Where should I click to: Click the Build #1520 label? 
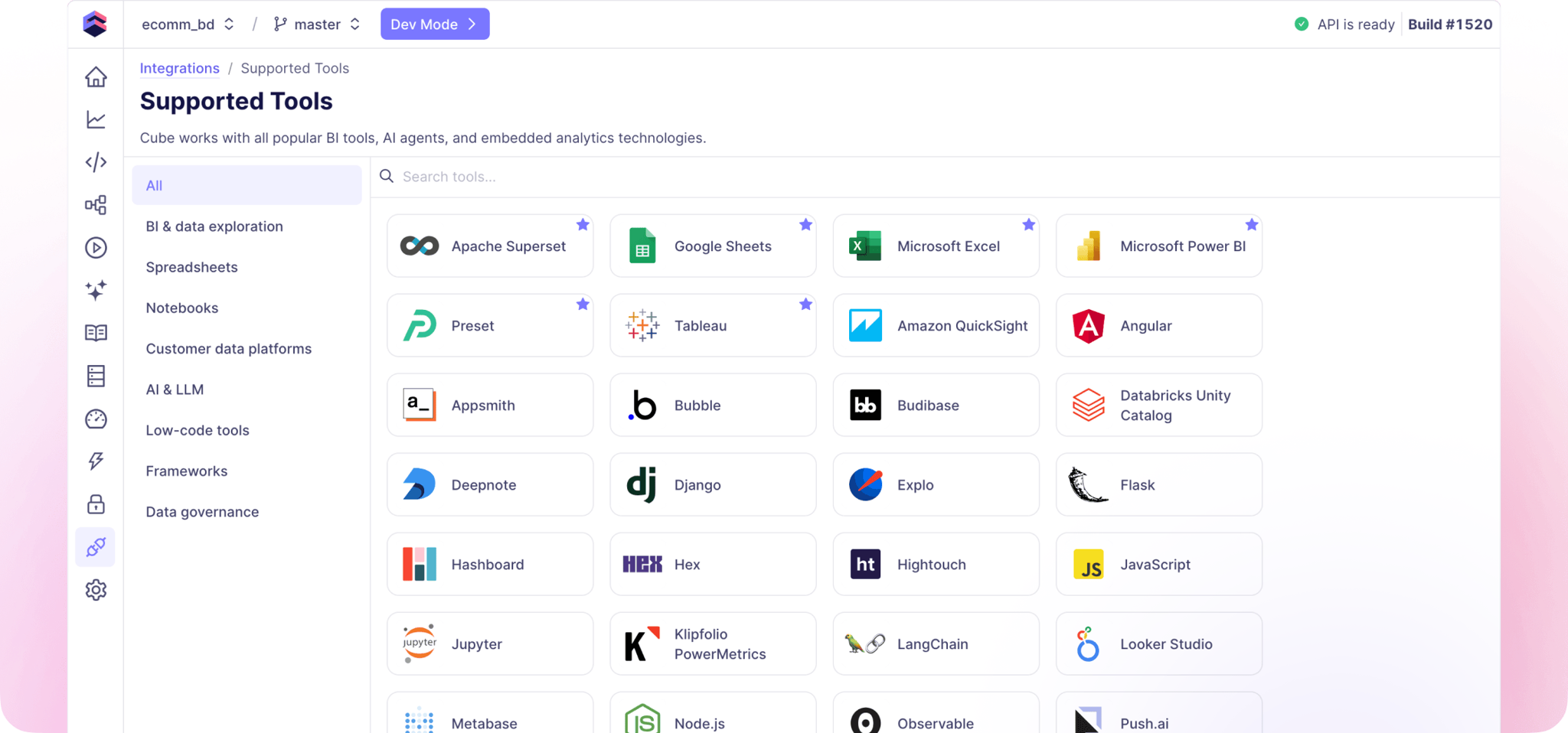tap(1450, 24)
